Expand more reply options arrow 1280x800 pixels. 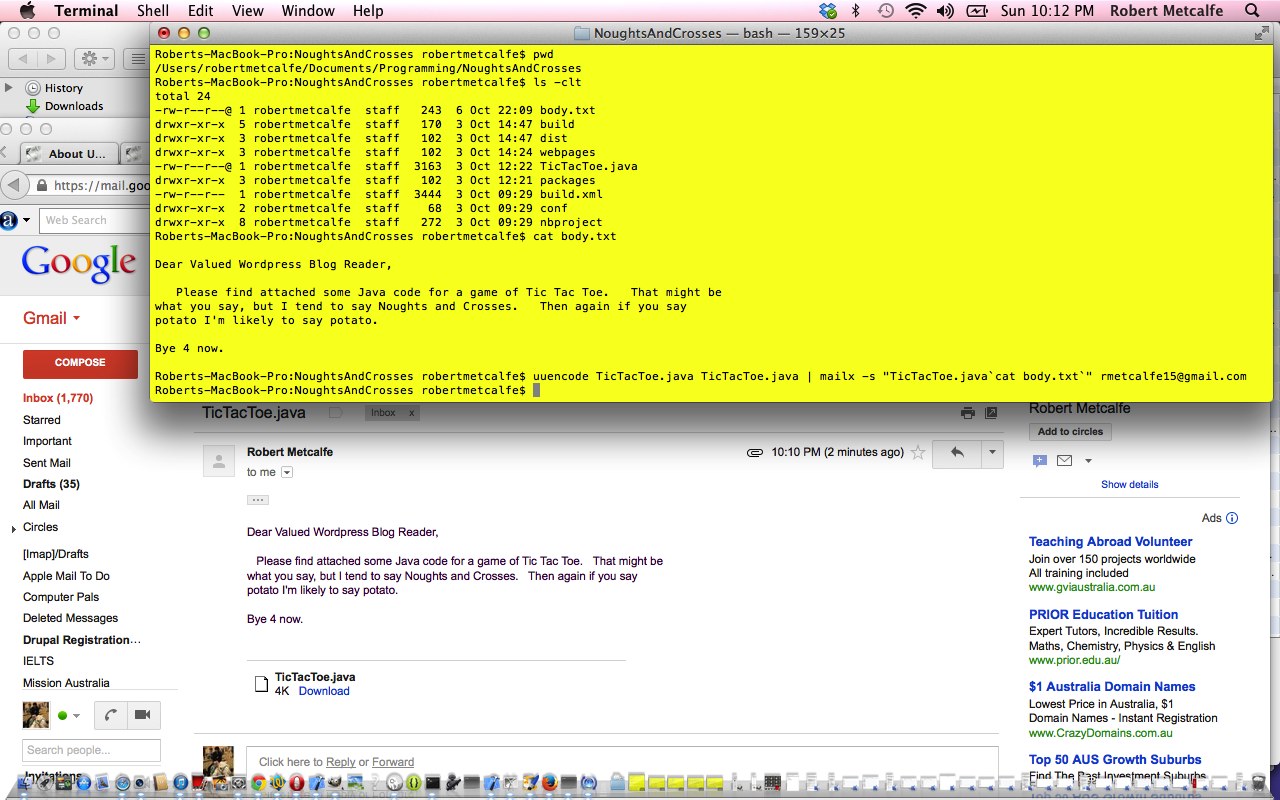pos(992,453)
